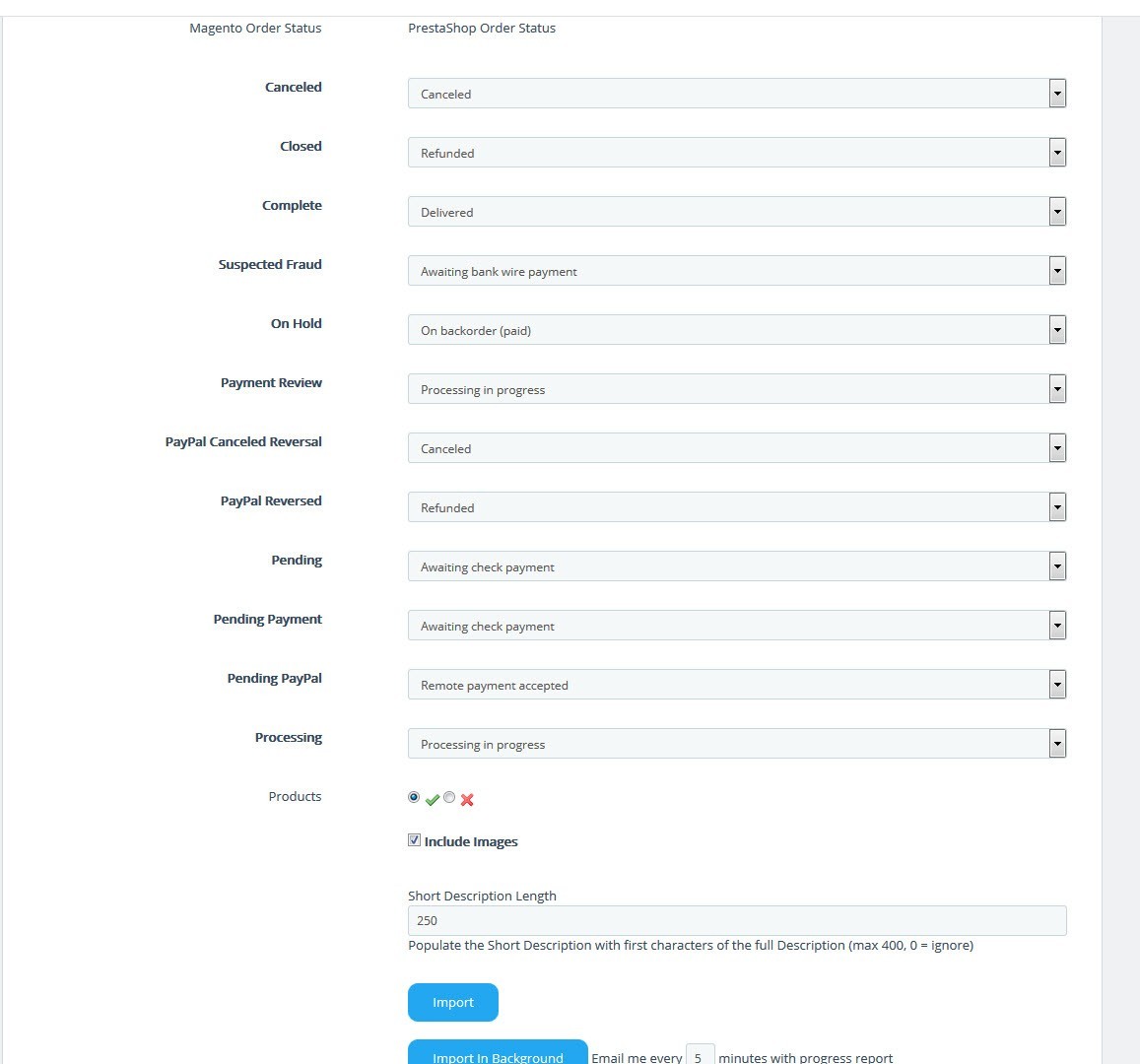Open the PayPal Reversed dropdown
The width and height of the screenshot is (1140, 1064).
click(736, 507)
